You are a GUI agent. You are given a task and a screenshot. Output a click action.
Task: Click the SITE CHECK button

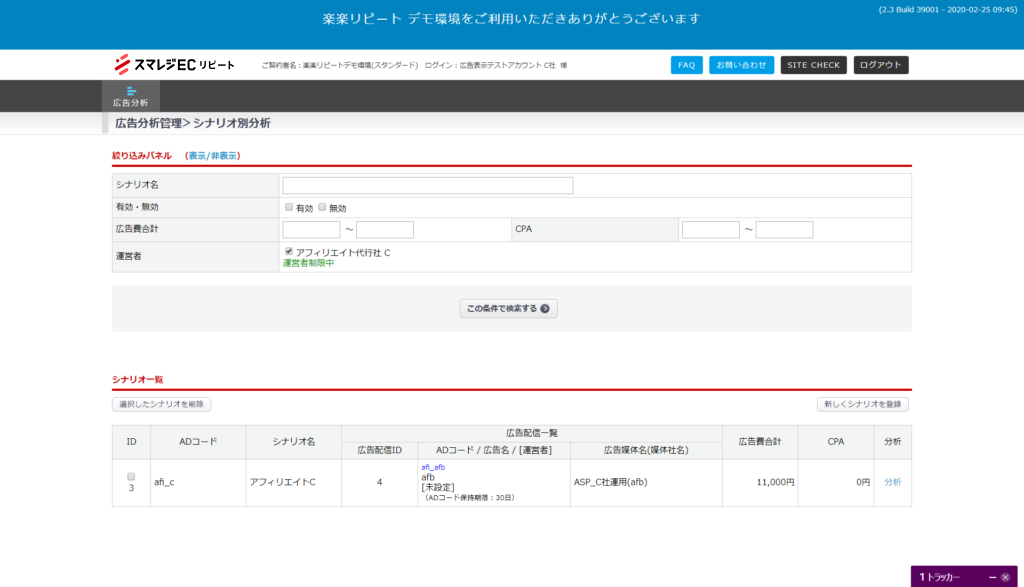pos(813,65)
